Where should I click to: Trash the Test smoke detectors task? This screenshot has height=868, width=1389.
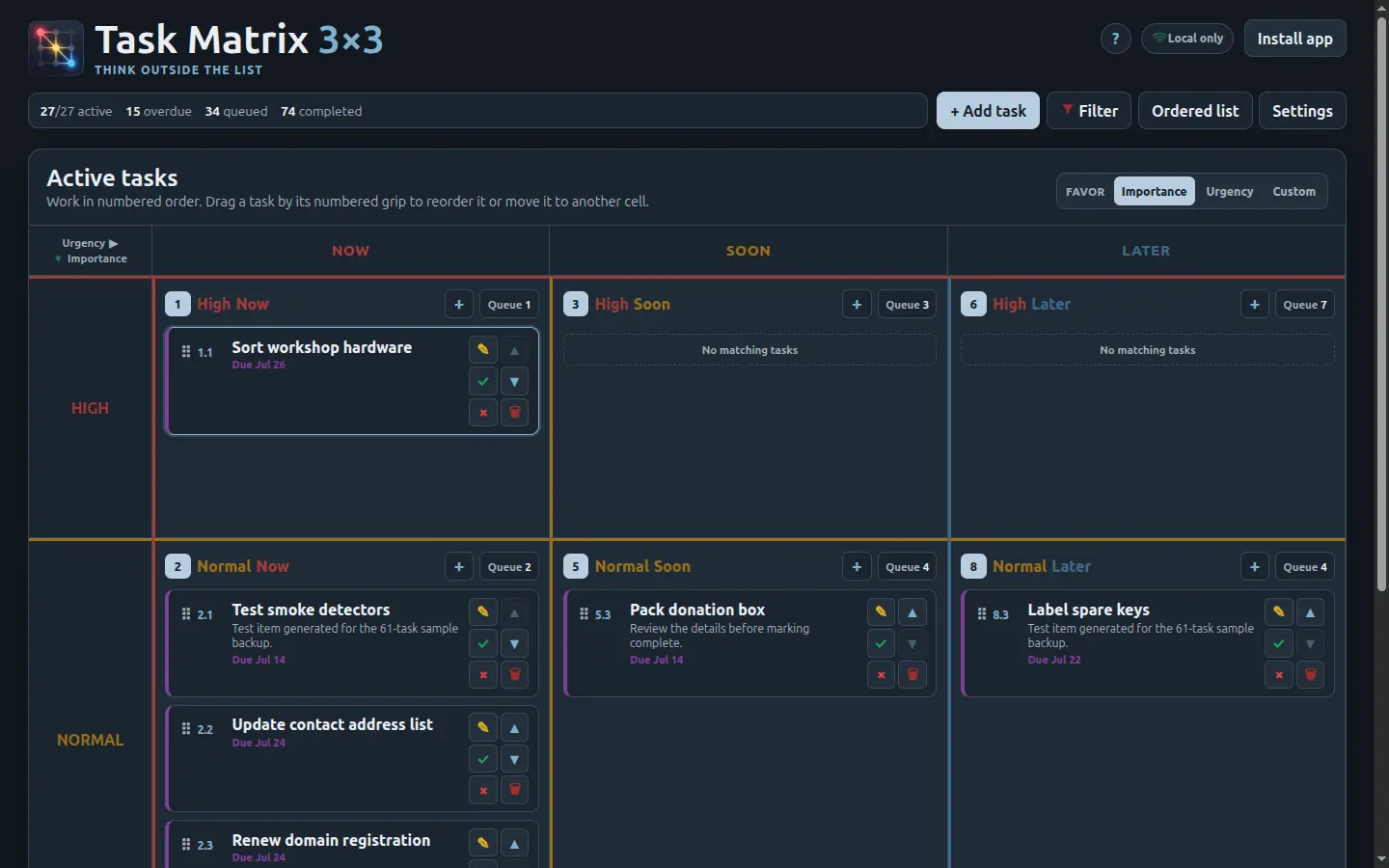514,674
